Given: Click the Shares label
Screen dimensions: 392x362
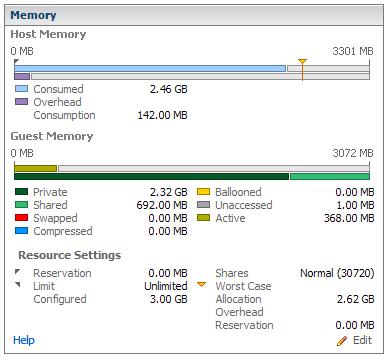Looking at the screenshot, I should (x=232, y=273).
